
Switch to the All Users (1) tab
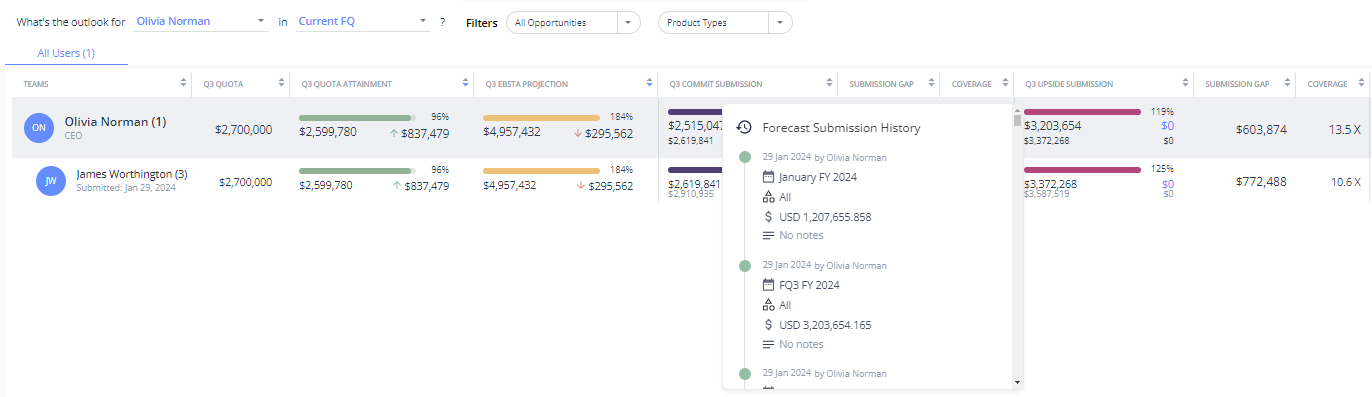66,53
